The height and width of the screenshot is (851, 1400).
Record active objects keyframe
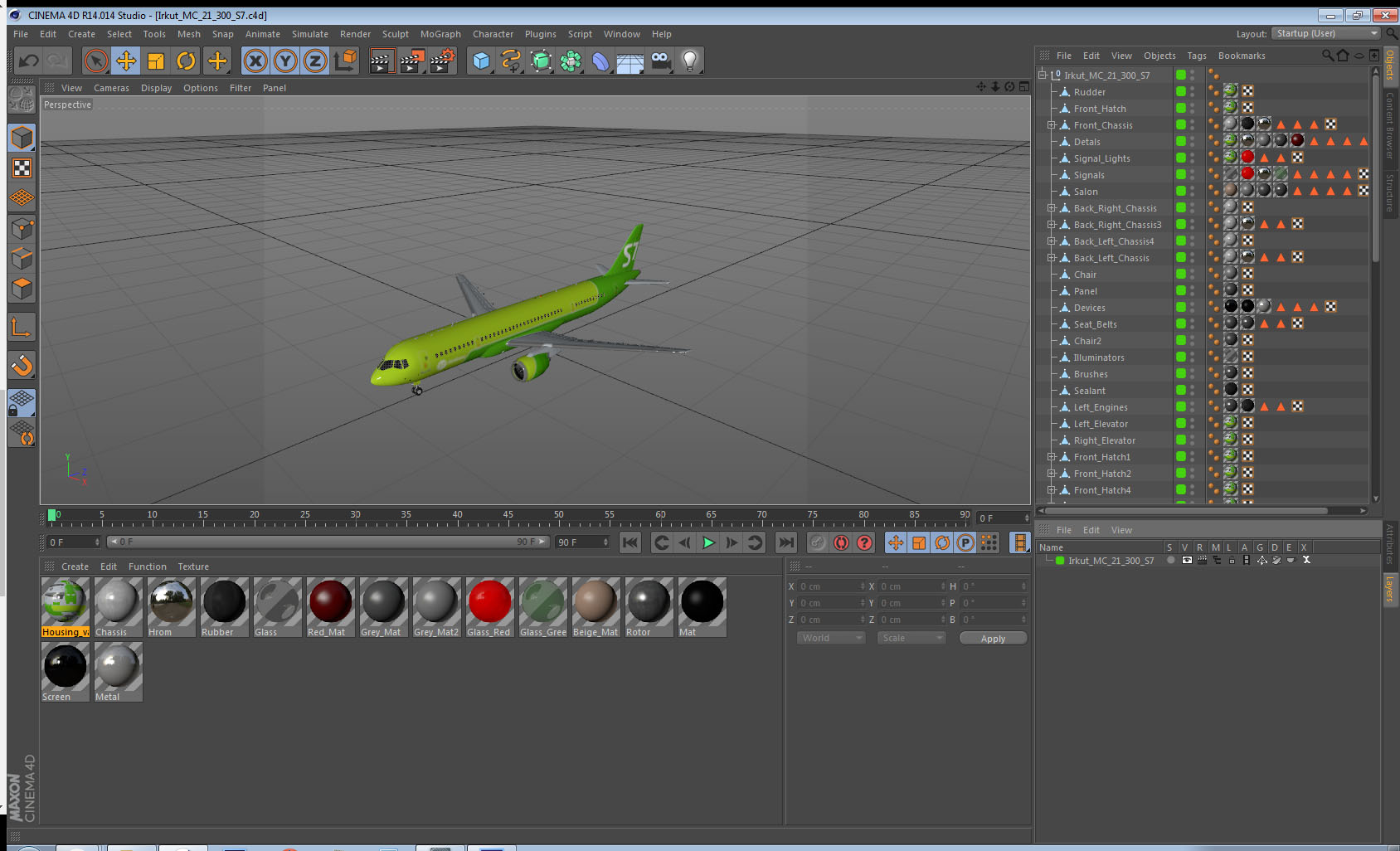[818, 542]
